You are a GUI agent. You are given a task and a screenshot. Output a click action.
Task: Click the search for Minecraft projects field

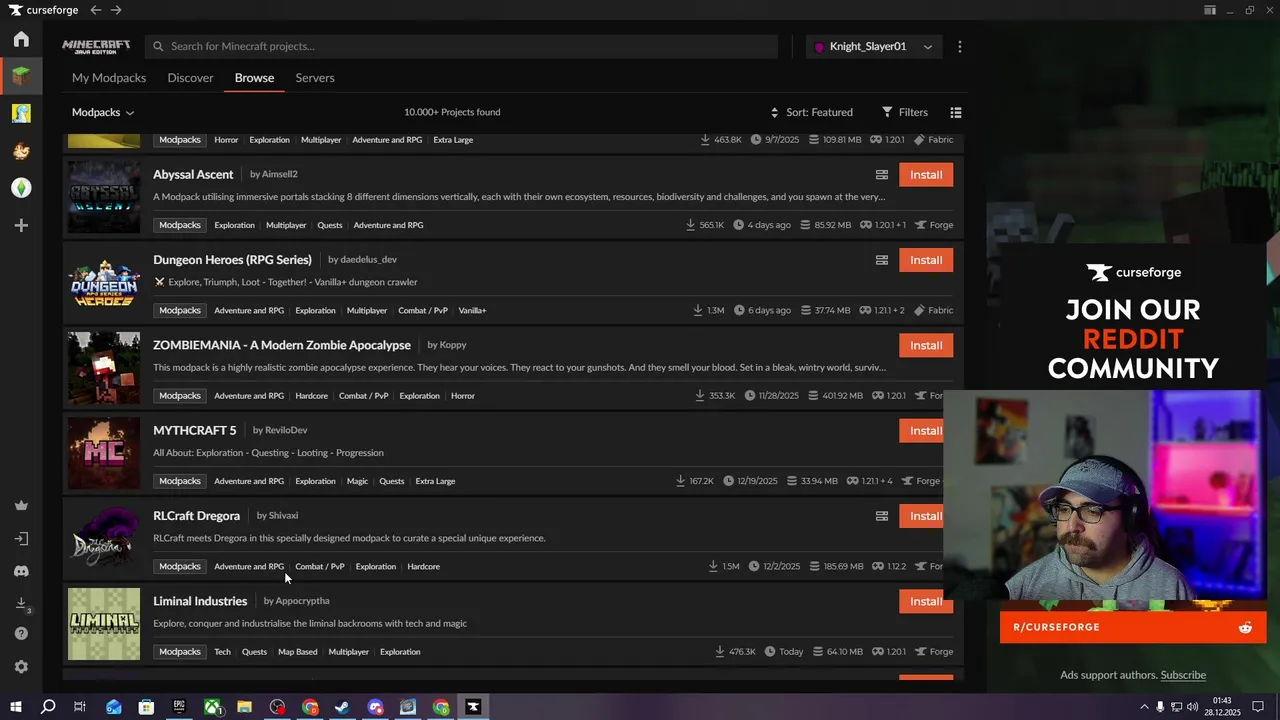point(461,46)
